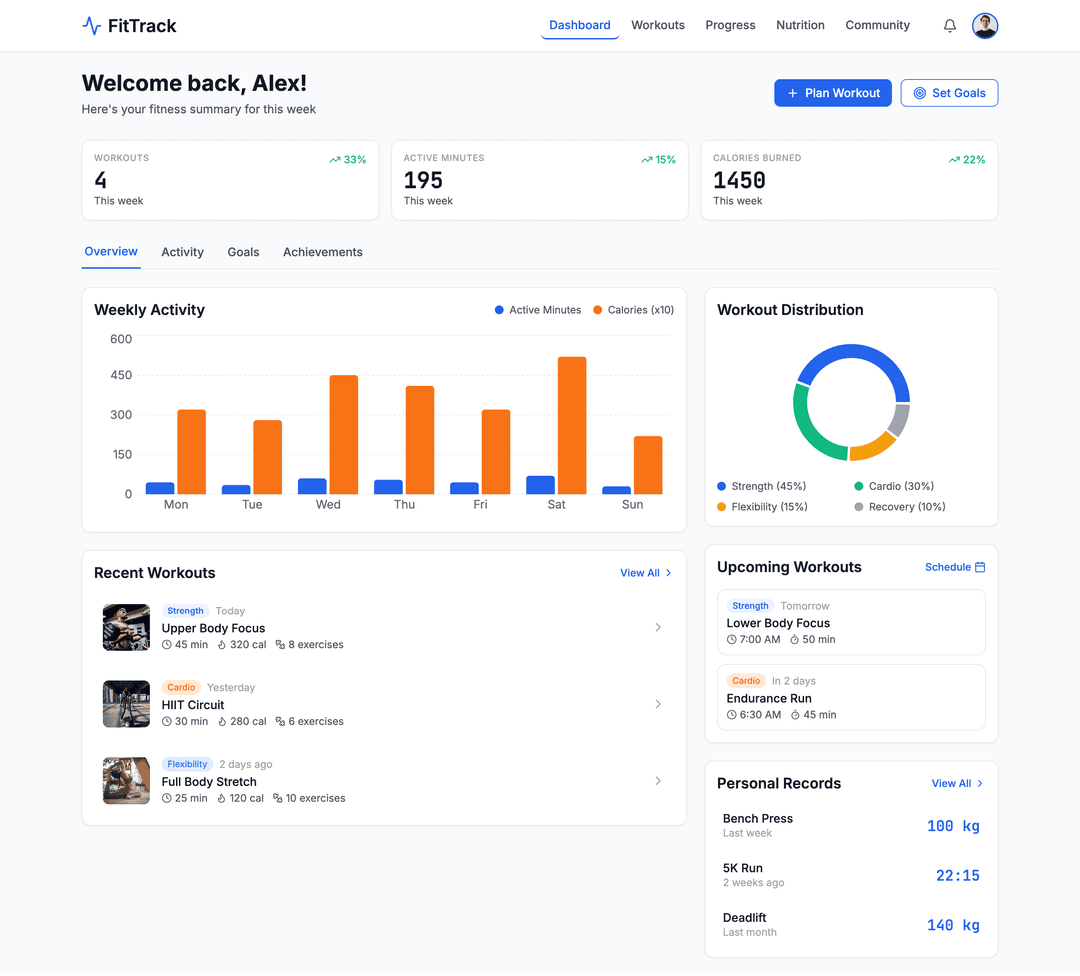Viewport: 1080px width, 976px height.
Task: Switch to the Achievements tab
Action: (322, 252)
